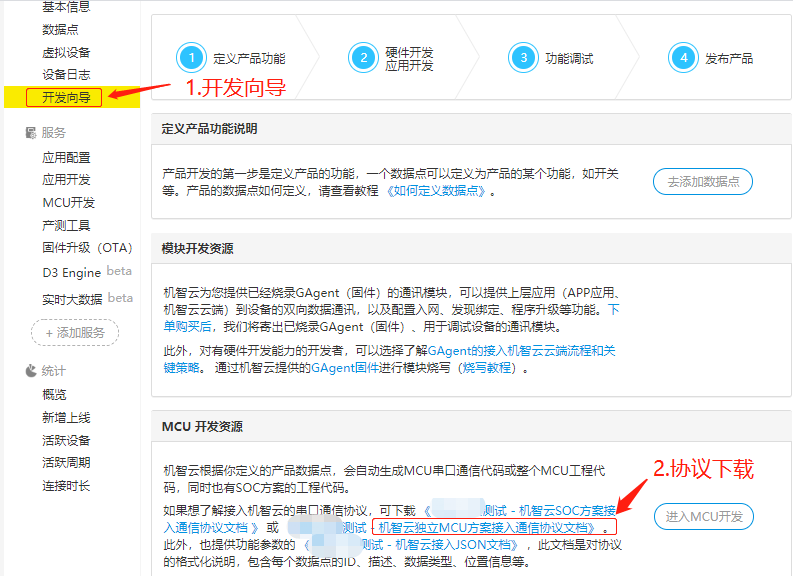Open 设备日志 in sidebar
793x576 pixels.
[x=66, y=74]
